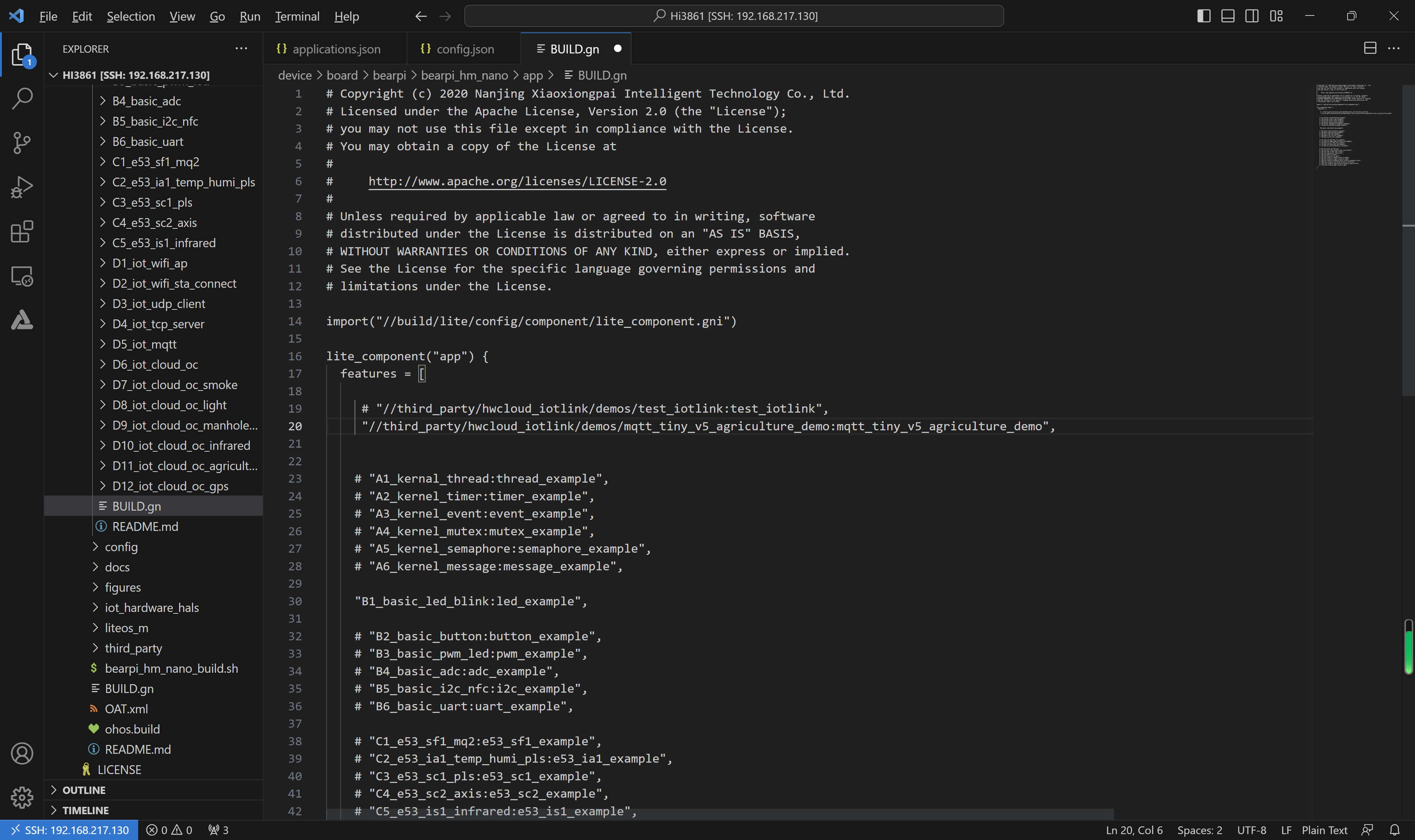Toggle the primary side bar layout button
The height and width of the screenshot is (840, 1415).
[x=1204, y=16]
